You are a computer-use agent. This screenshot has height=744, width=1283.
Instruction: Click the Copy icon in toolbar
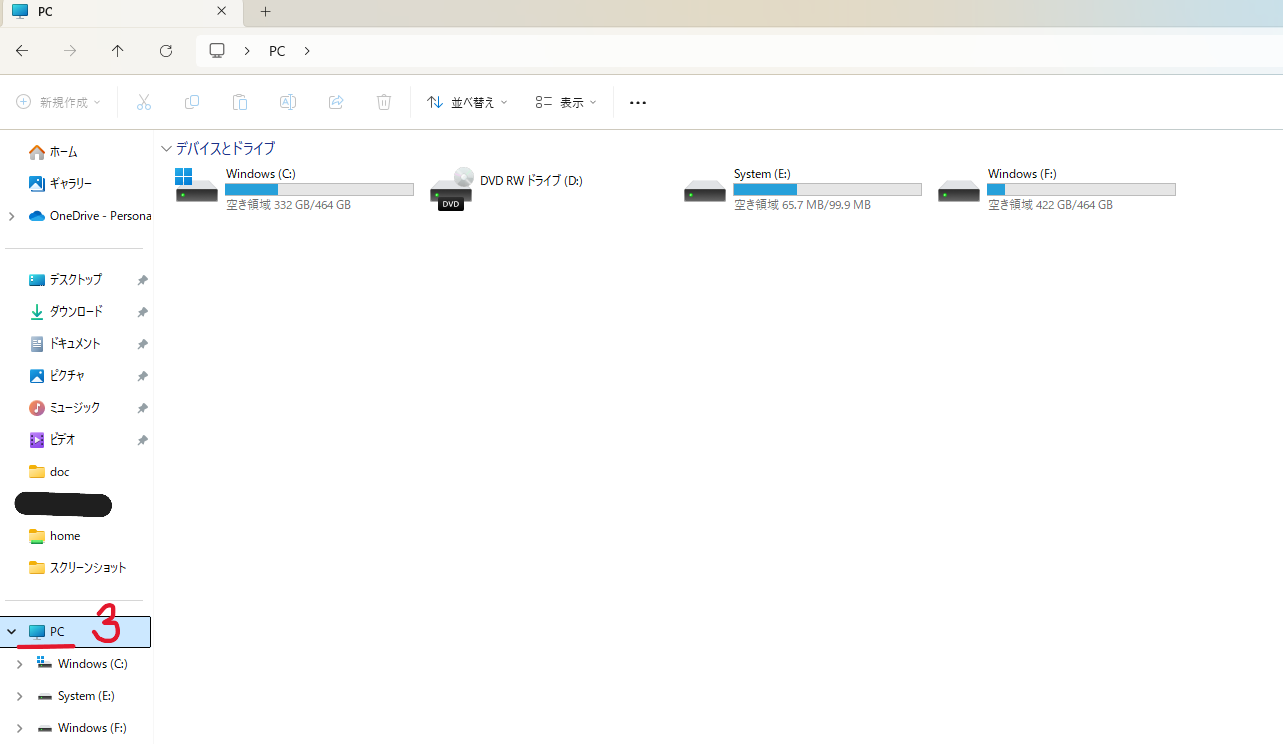192,102
